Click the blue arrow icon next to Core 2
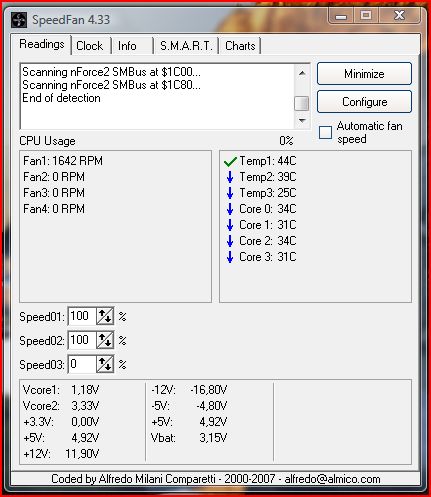This screenshot has width=431, height=497. 230,241
